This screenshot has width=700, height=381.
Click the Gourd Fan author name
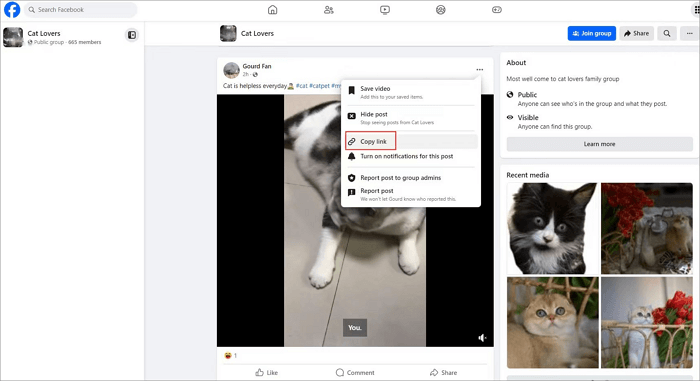pyautogui.click(x=257, y=66)
